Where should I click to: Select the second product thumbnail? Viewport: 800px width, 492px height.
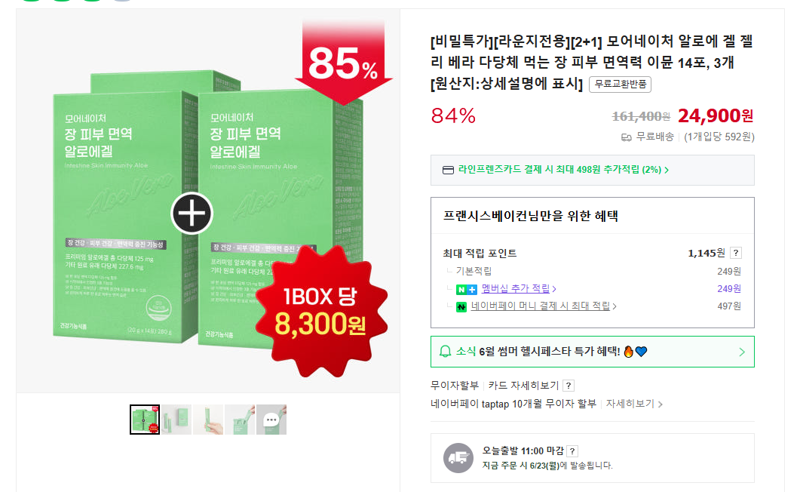coord(177,420)
